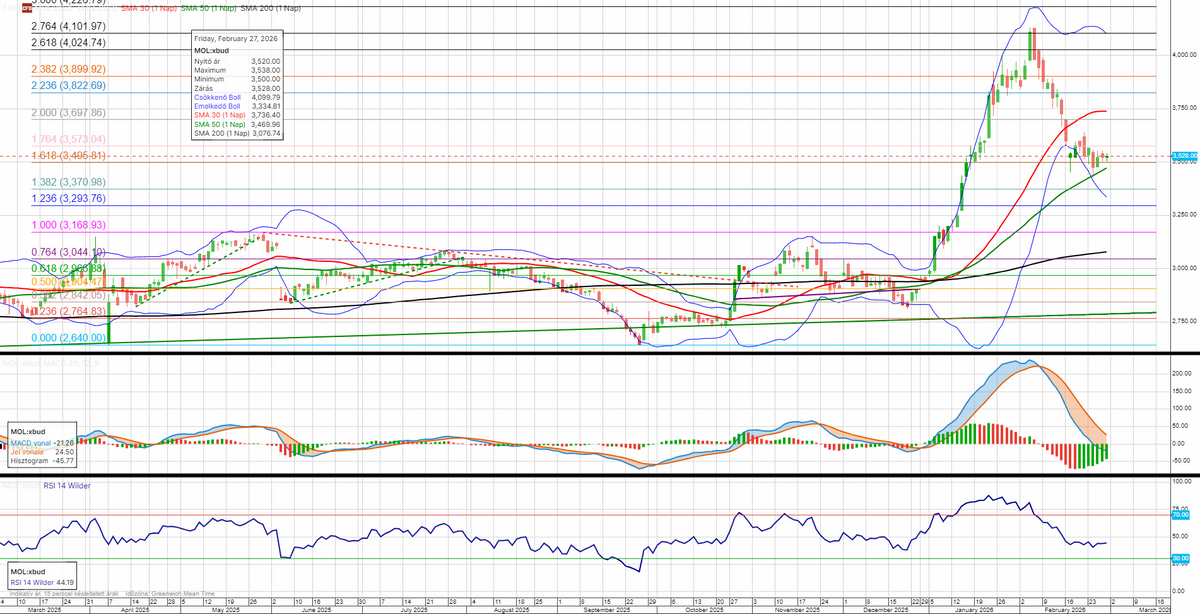This screenshot has width=1200, height=614.
Task: Click the MACD values info box
Action: click(47, 444)
